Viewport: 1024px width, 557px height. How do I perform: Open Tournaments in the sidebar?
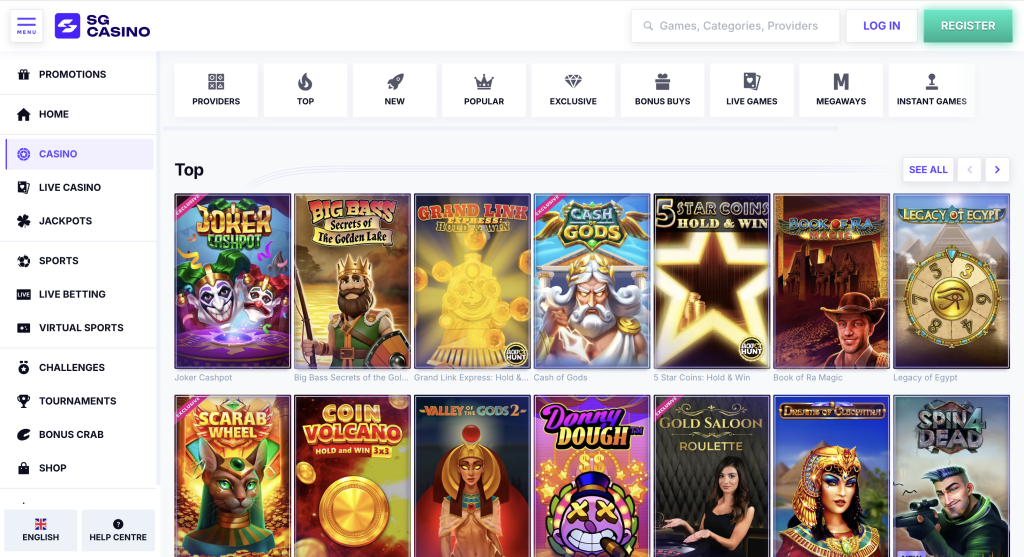tap(77, 401)
